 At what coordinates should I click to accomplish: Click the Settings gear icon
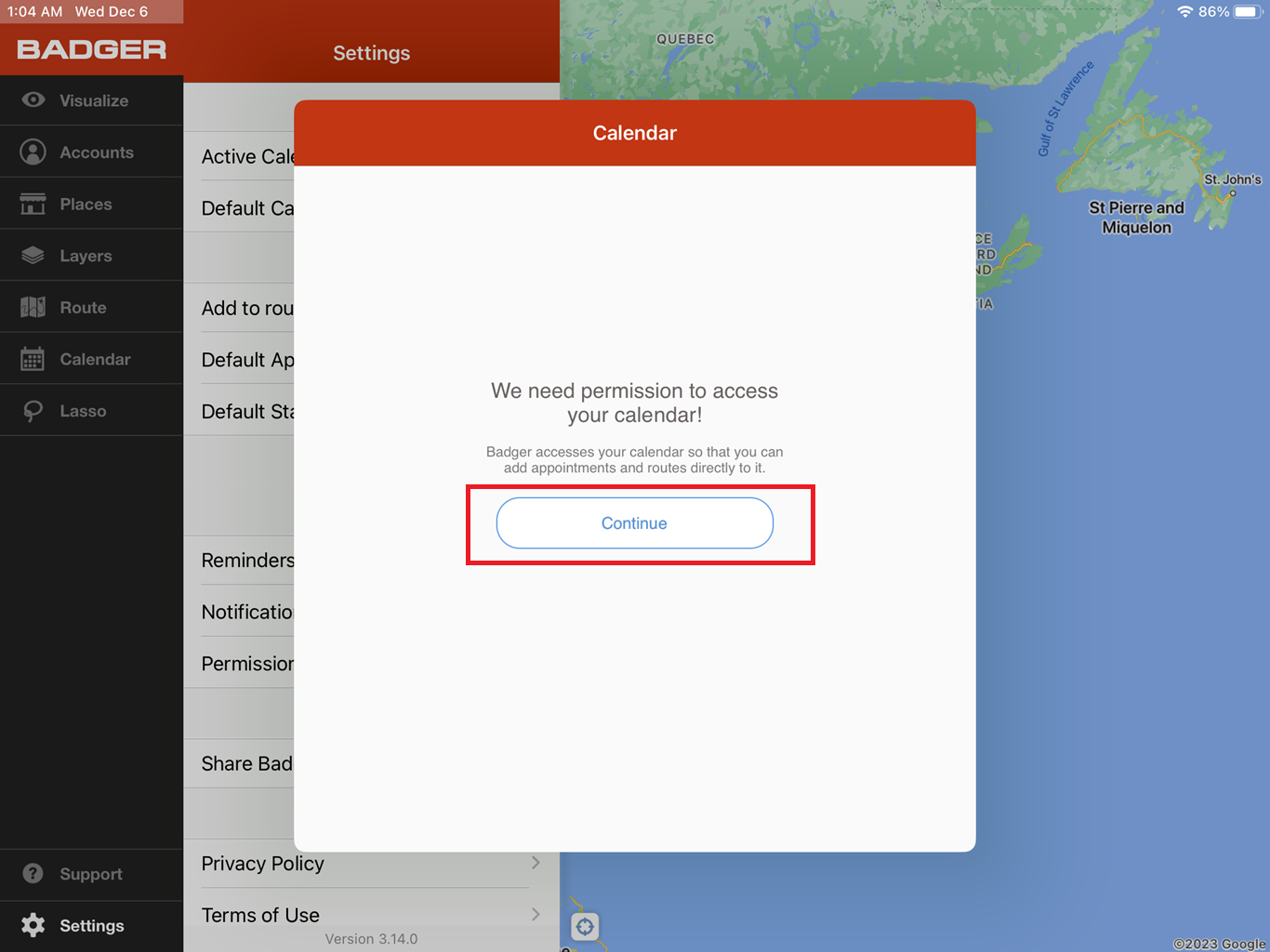[33, 925]
